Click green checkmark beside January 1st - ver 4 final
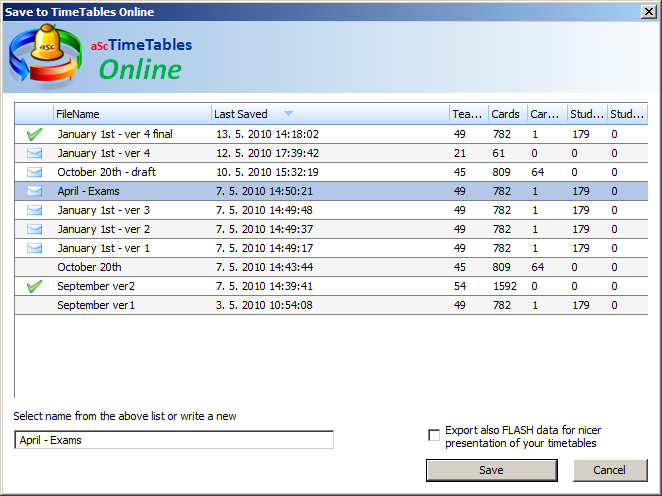 [35, 134]
